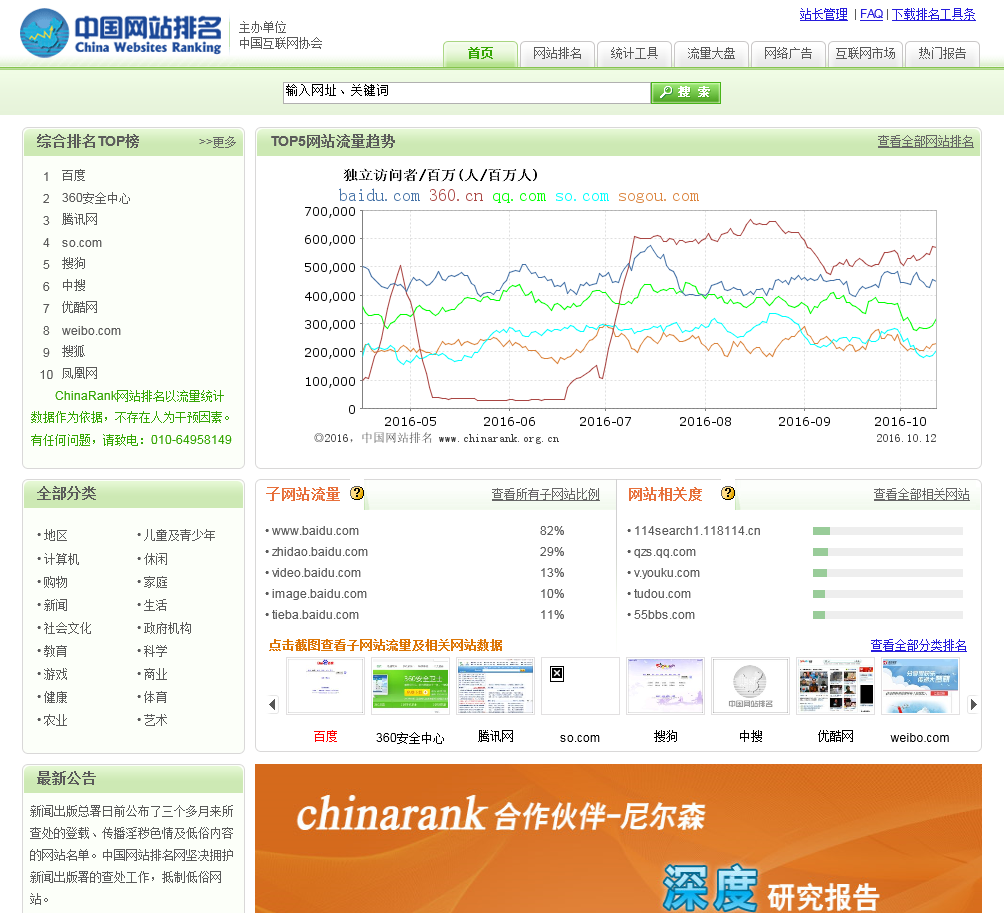Click the relevance bar for qzs.qq.com

[x=887, y=552]
